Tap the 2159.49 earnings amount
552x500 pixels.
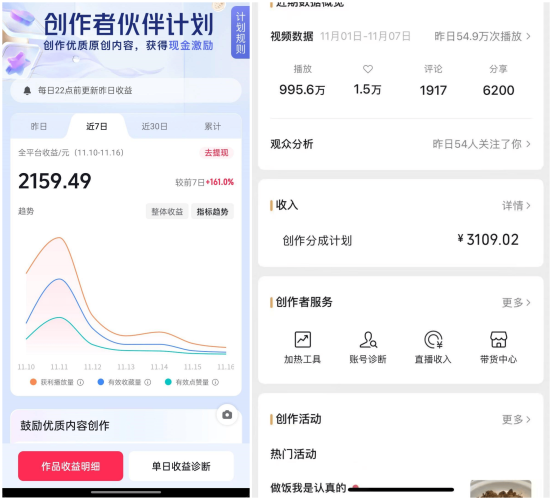55,181
